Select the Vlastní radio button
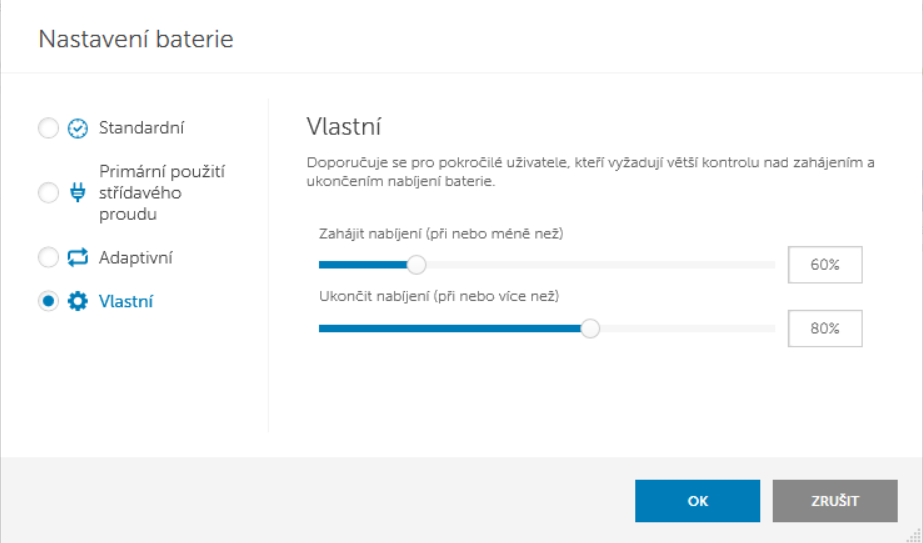The width and height of the screenshot is (923, 543). (47, 301)
